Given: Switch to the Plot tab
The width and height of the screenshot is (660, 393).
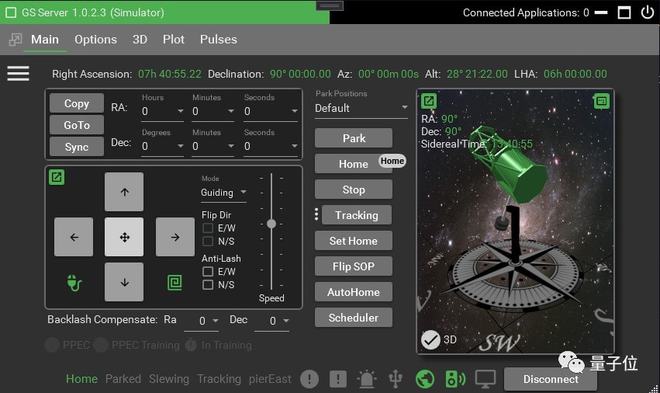Looking at the screenshot, I should point(173,40).
